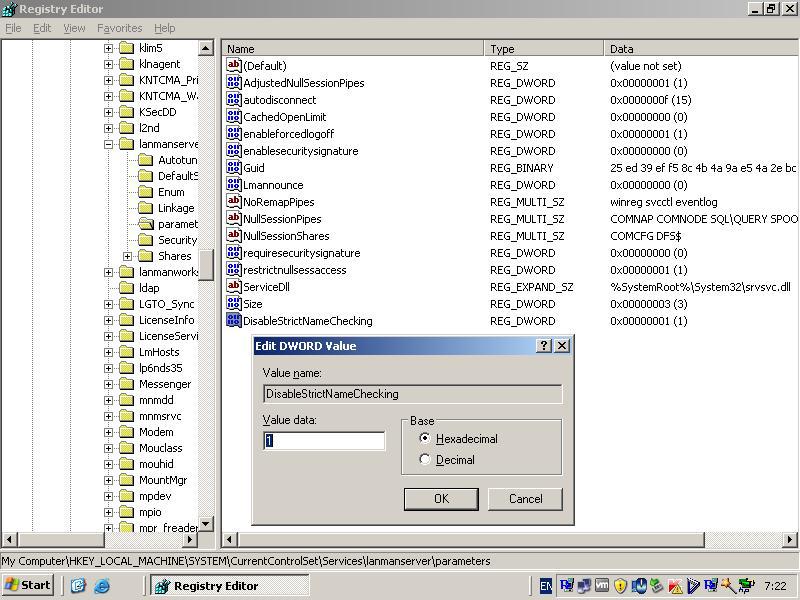
Task: Sort values by the Name column header
Action: tap(353, 49)
